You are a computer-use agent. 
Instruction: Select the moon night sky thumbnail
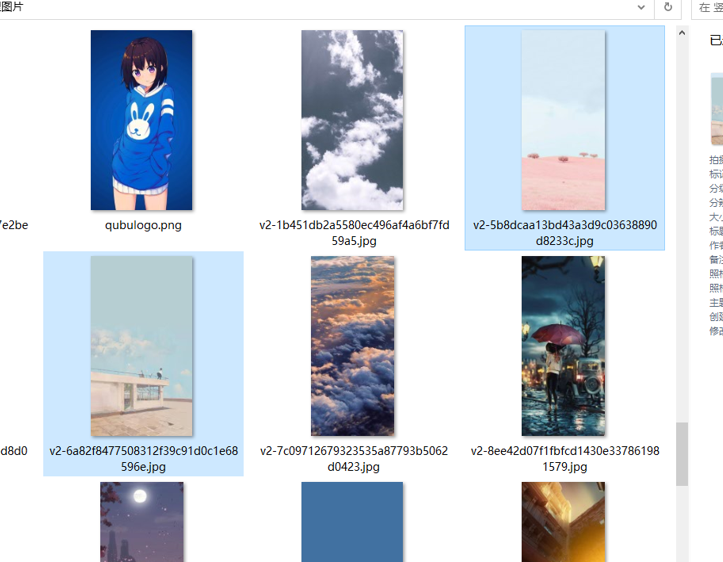click(142, 522)
